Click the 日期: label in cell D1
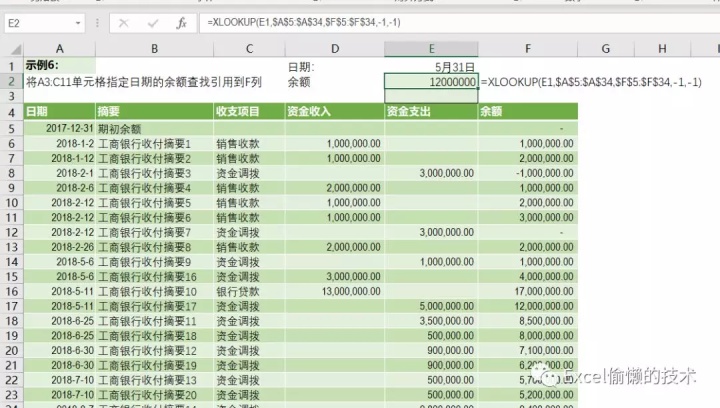The image size is (720, 408). pos(301,67)
